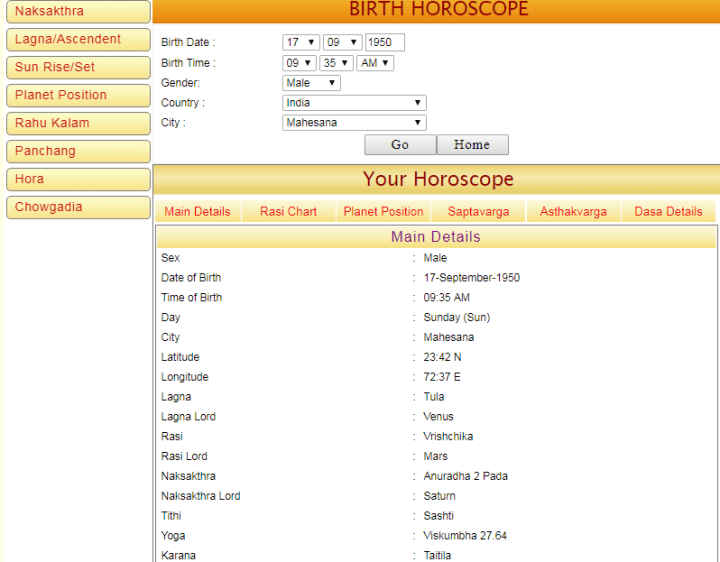Image resolution: width=720 pixels, height=562 pixels.
Task: Select Panchang from the sidebar
Action: [x=77, y=152]
